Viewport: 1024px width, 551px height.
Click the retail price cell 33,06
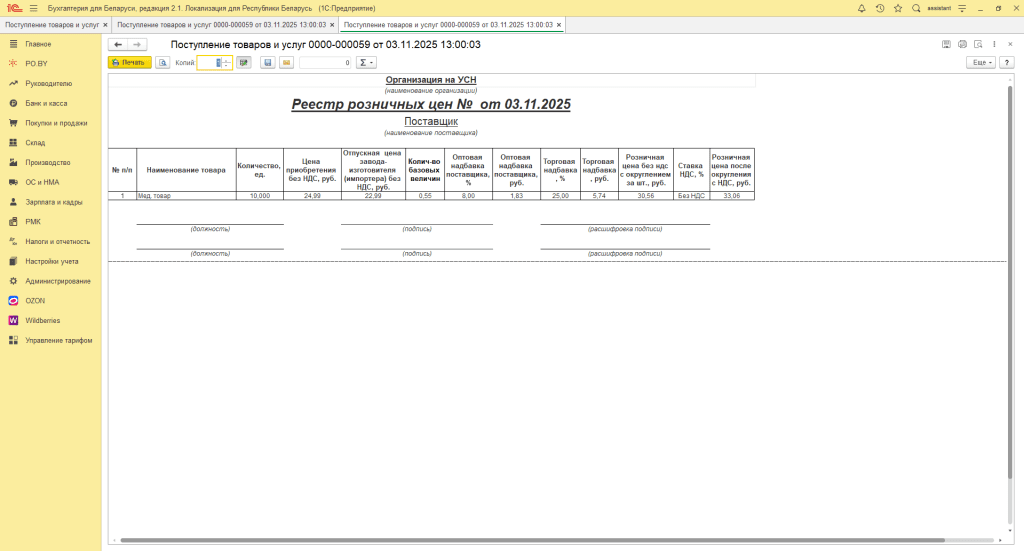click(x=732, y=196)
